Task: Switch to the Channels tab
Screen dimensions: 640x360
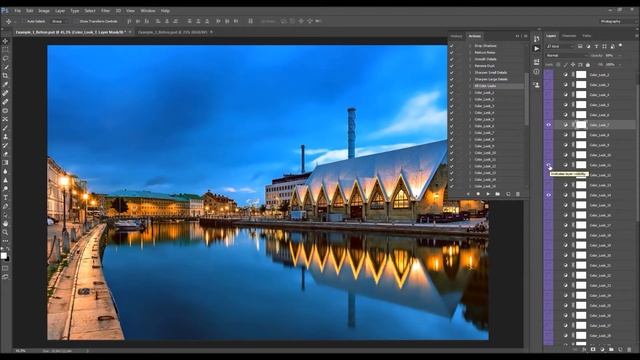Action: [569, 36]
